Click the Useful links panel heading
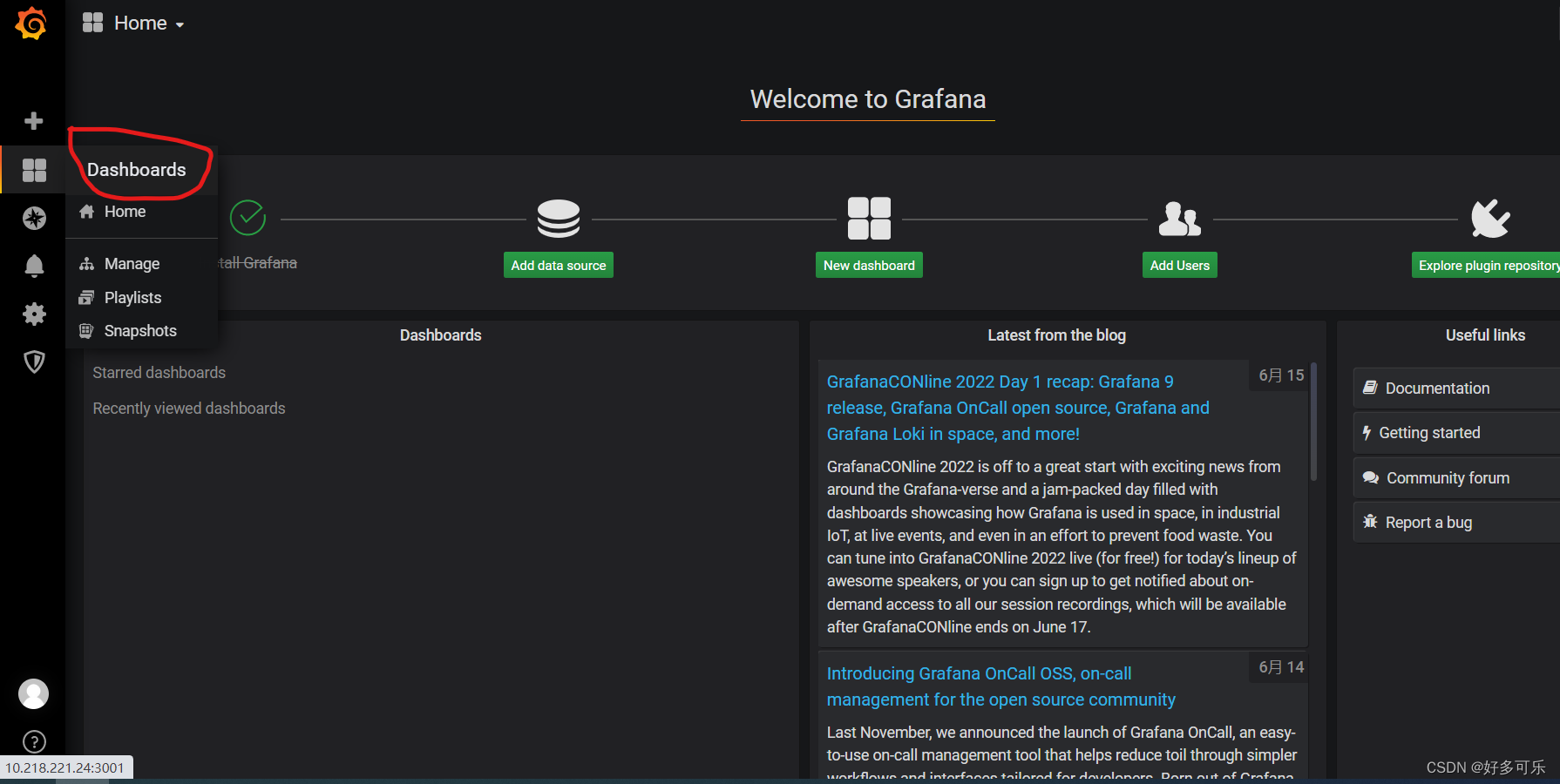 pos(1485,335)
